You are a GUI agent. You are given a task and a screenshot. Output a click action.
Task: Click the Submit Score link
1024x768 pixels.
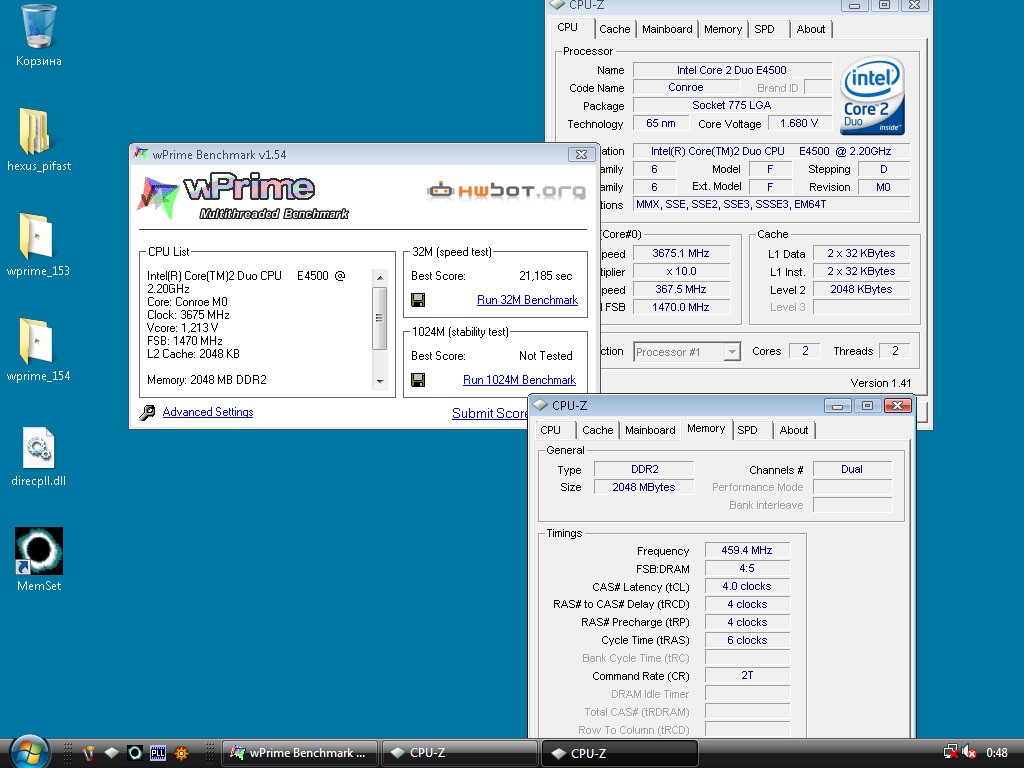point(490,413)
